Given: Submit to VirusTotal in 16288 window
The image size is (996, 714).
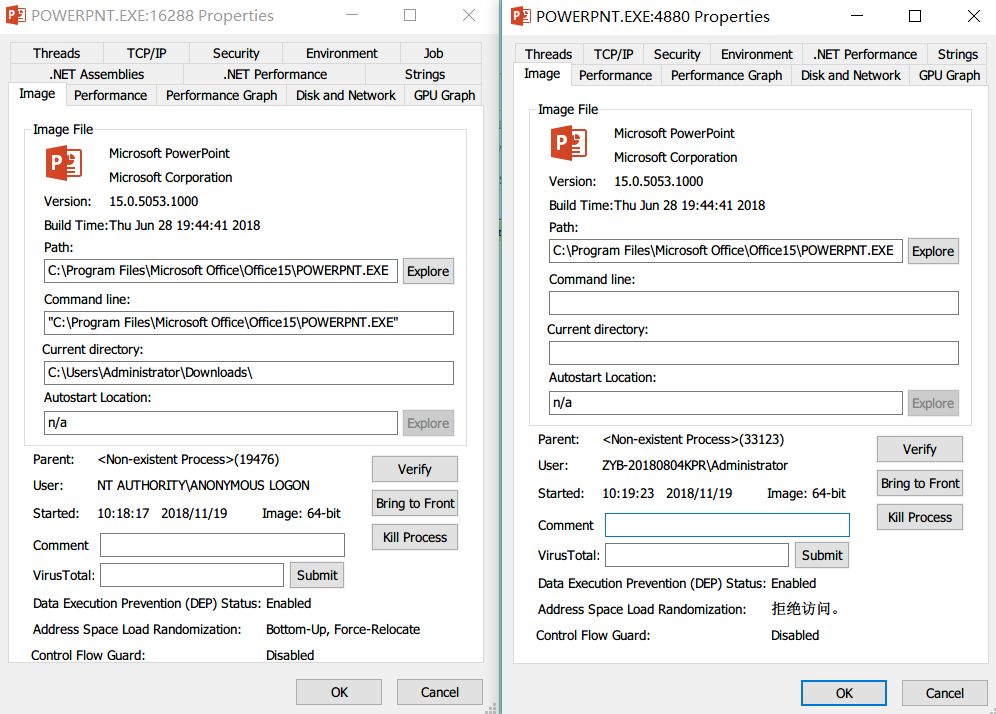Looking at the screenshot, I should tap(317, 575).
